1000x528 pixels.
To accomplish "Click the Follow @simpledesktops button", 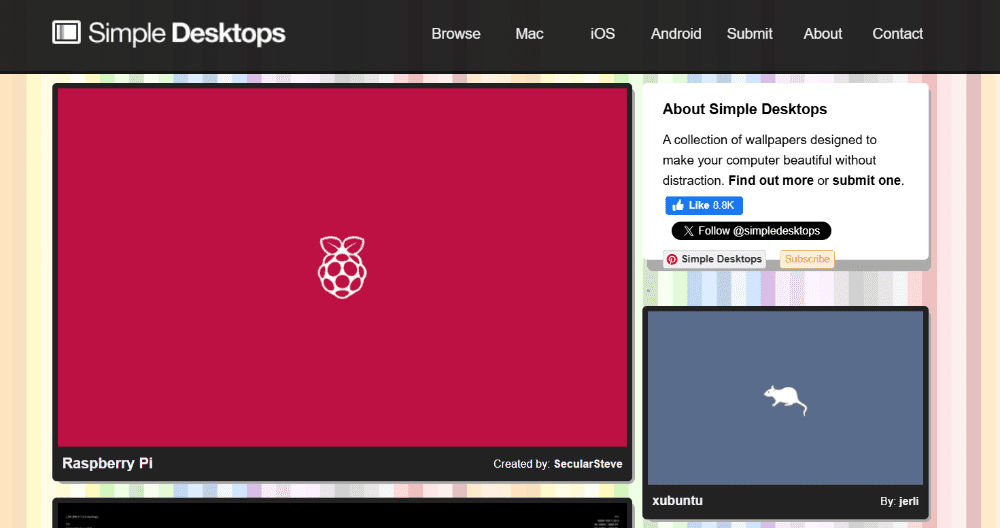I will tap(751, 231).
